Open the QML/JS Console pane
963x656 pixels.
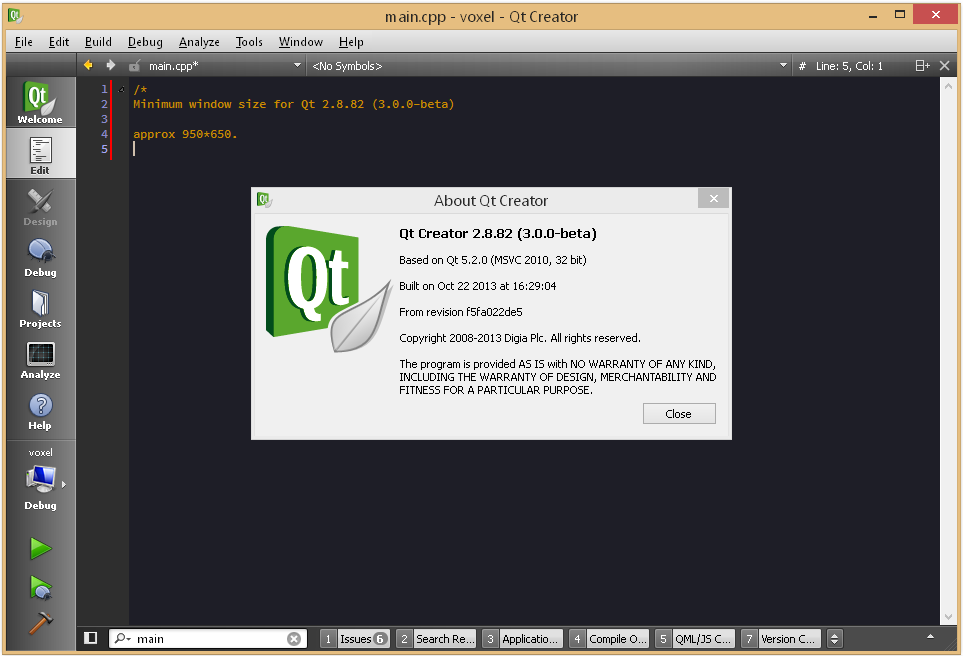695,639
